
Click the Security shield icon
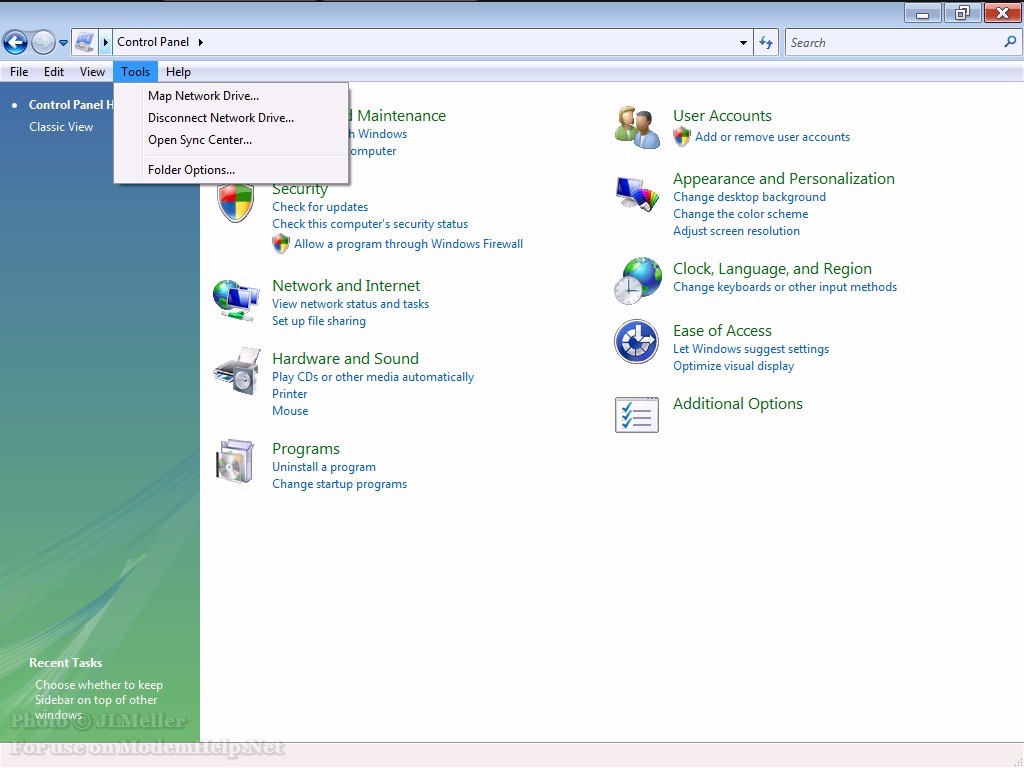(x=236, y=204)
